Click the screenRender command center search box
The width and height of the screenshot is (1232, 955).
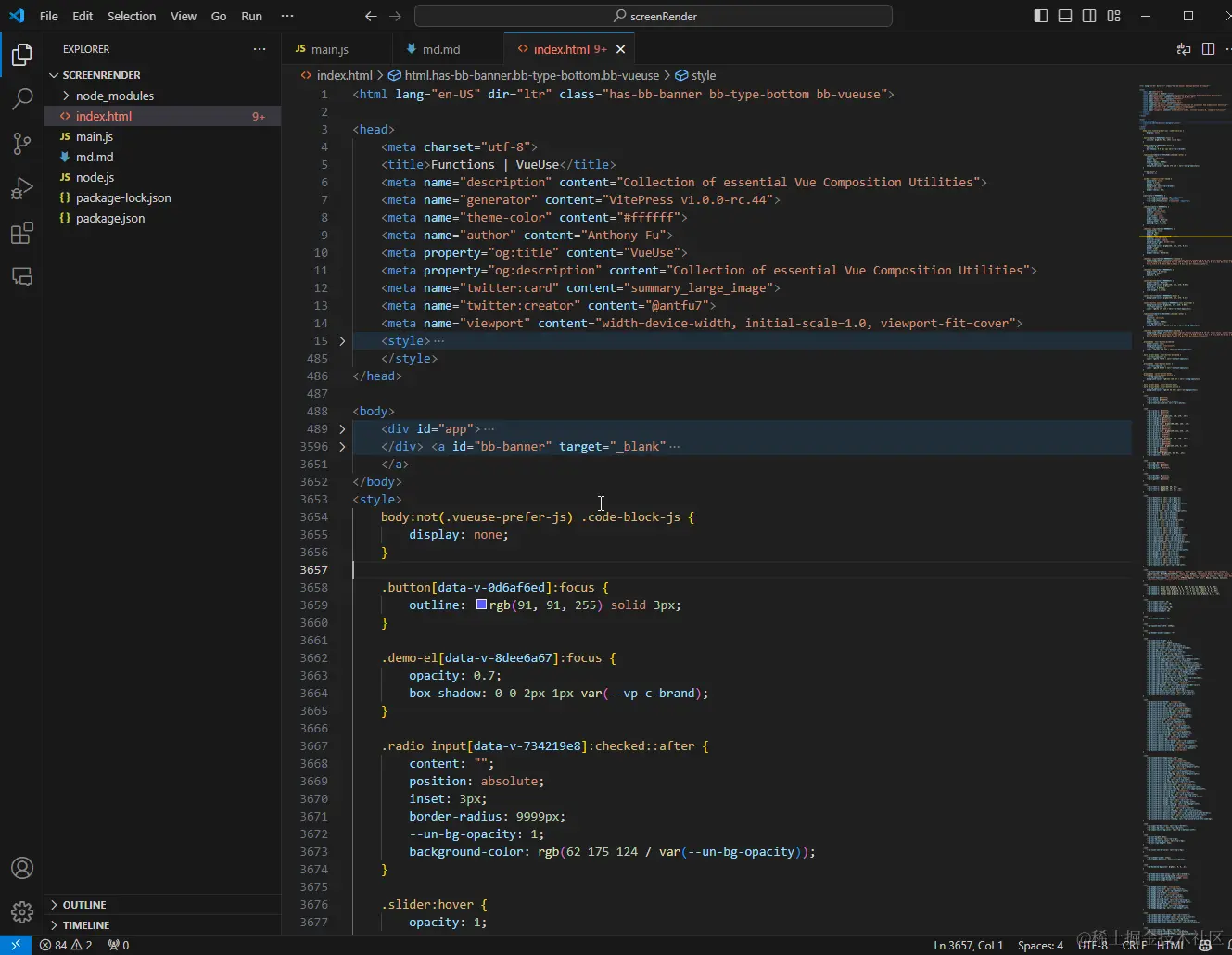coord(654,16)
